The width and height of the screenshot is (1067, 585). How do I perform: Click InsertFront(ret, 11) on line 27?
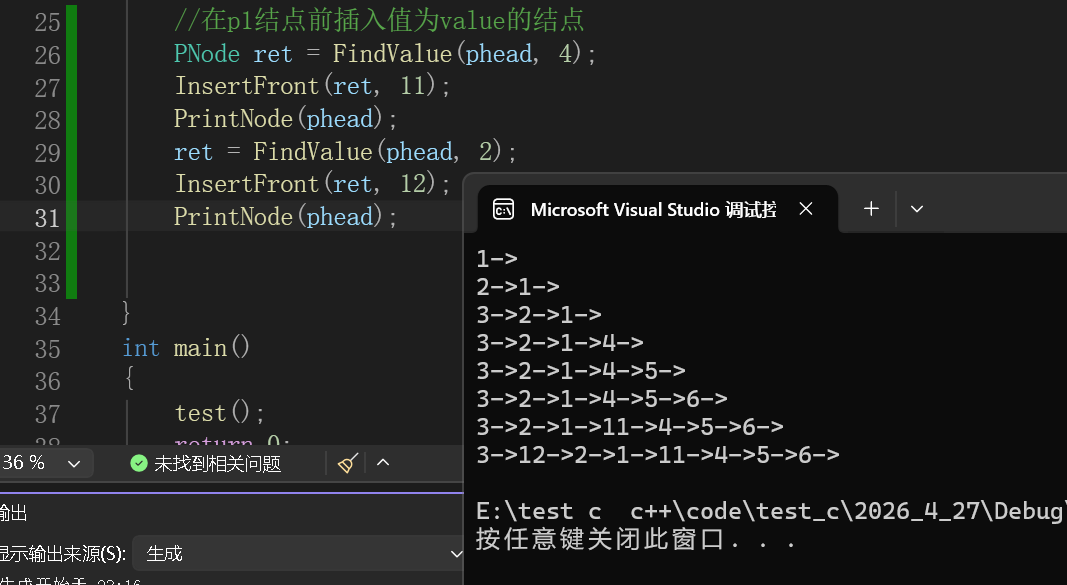tap(312, 86)
